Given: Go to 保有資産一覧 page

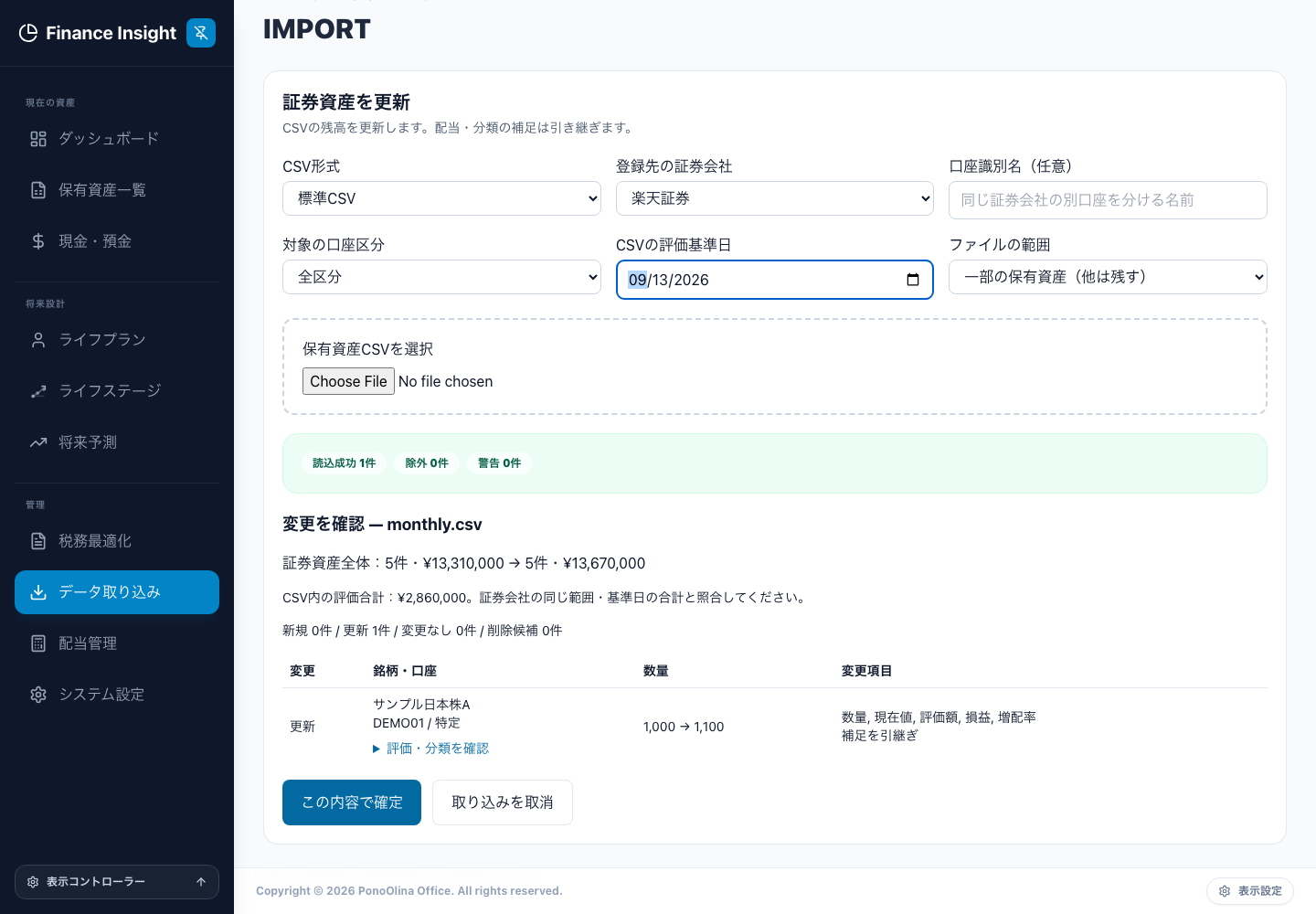Looking at the screenshot, I should [x=117, y=190].
